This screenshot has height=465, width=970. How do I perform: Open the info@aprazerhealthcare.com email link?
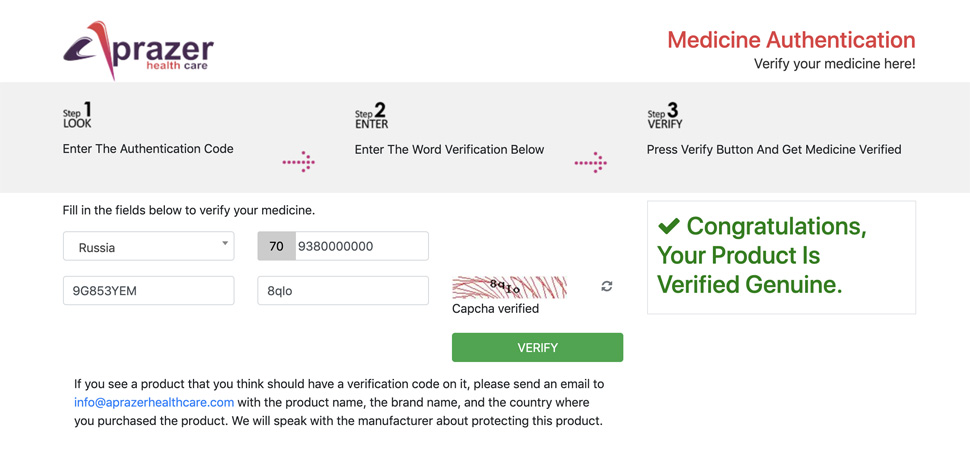pyautogui.click(x=154, y=402)
